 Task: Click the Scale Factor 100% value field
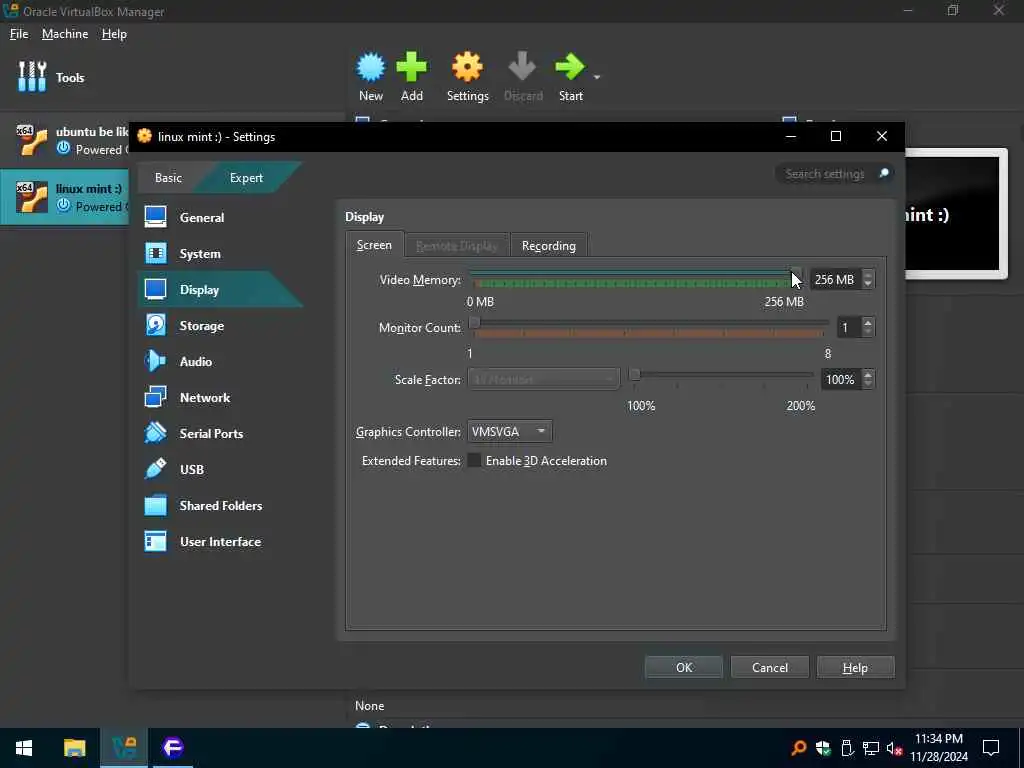[x=840, y=379]
